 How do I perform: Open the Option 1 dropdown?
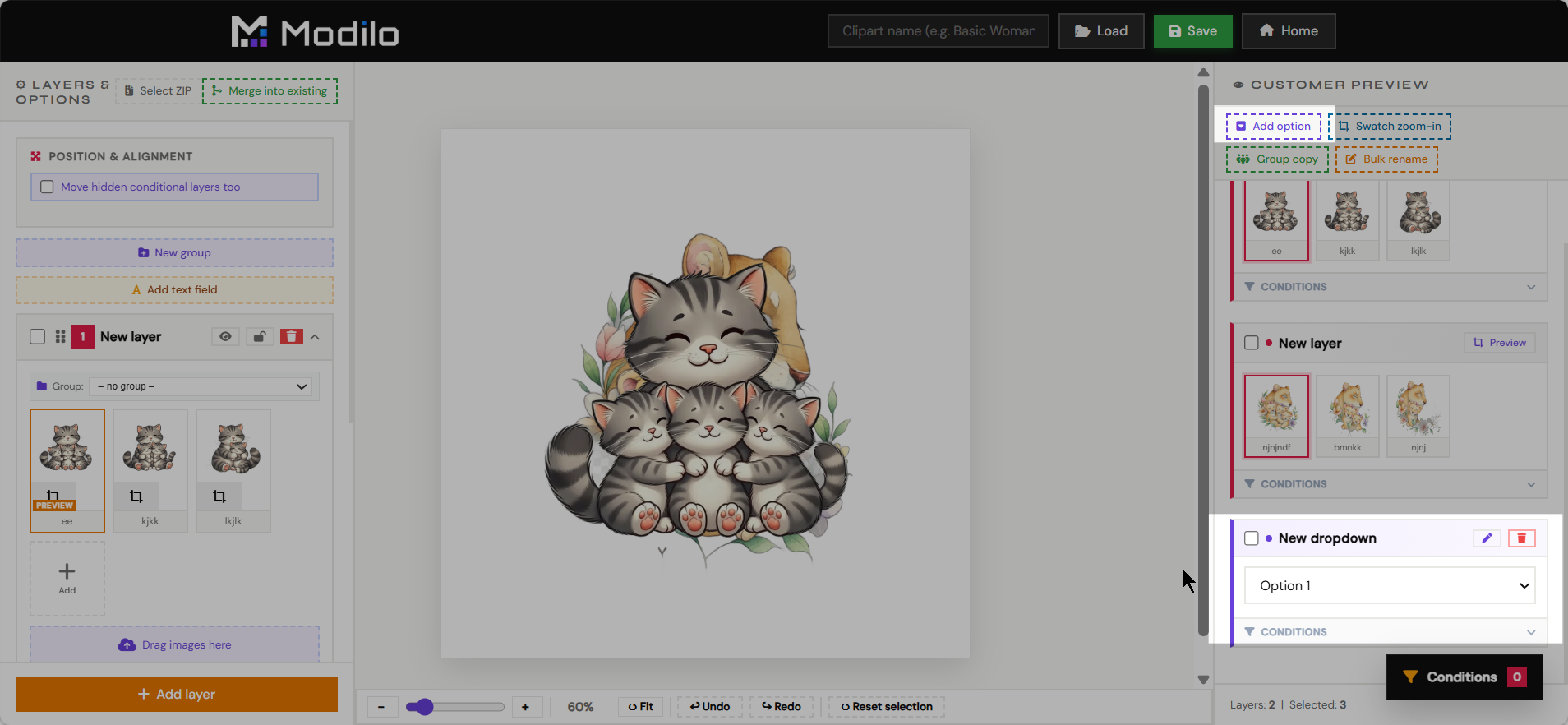click(x=1390, y=586)
